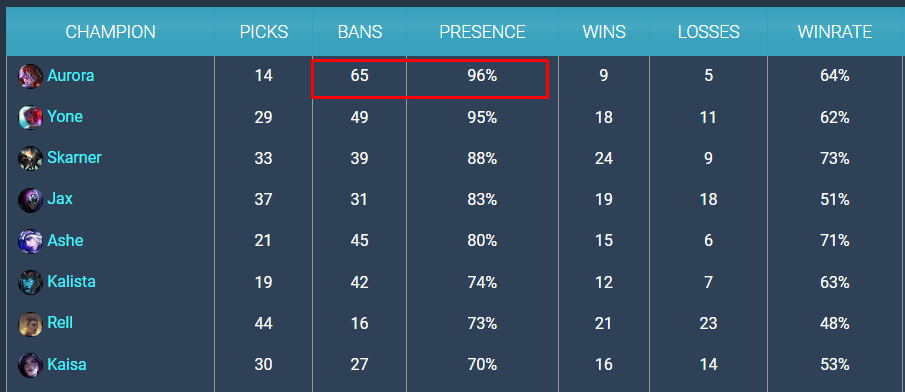The width and height of the screenshot is (905, 392).
Task: Open the Kalista champion name link
Action: click(72, 282)
